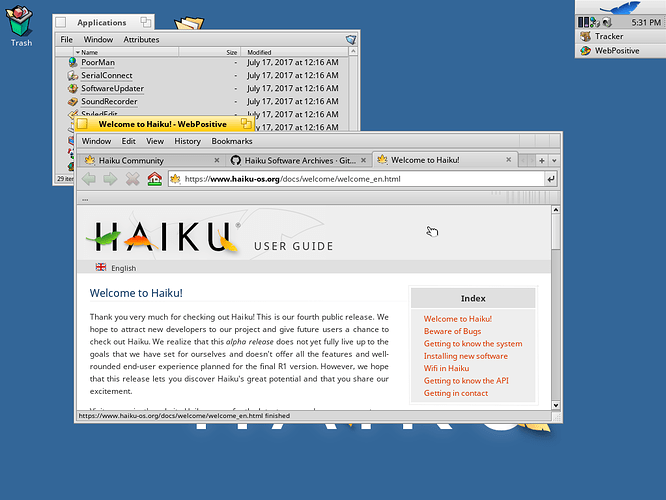Open the Installing new software link
Screen dimensions: 666x500
coord(466,356)
